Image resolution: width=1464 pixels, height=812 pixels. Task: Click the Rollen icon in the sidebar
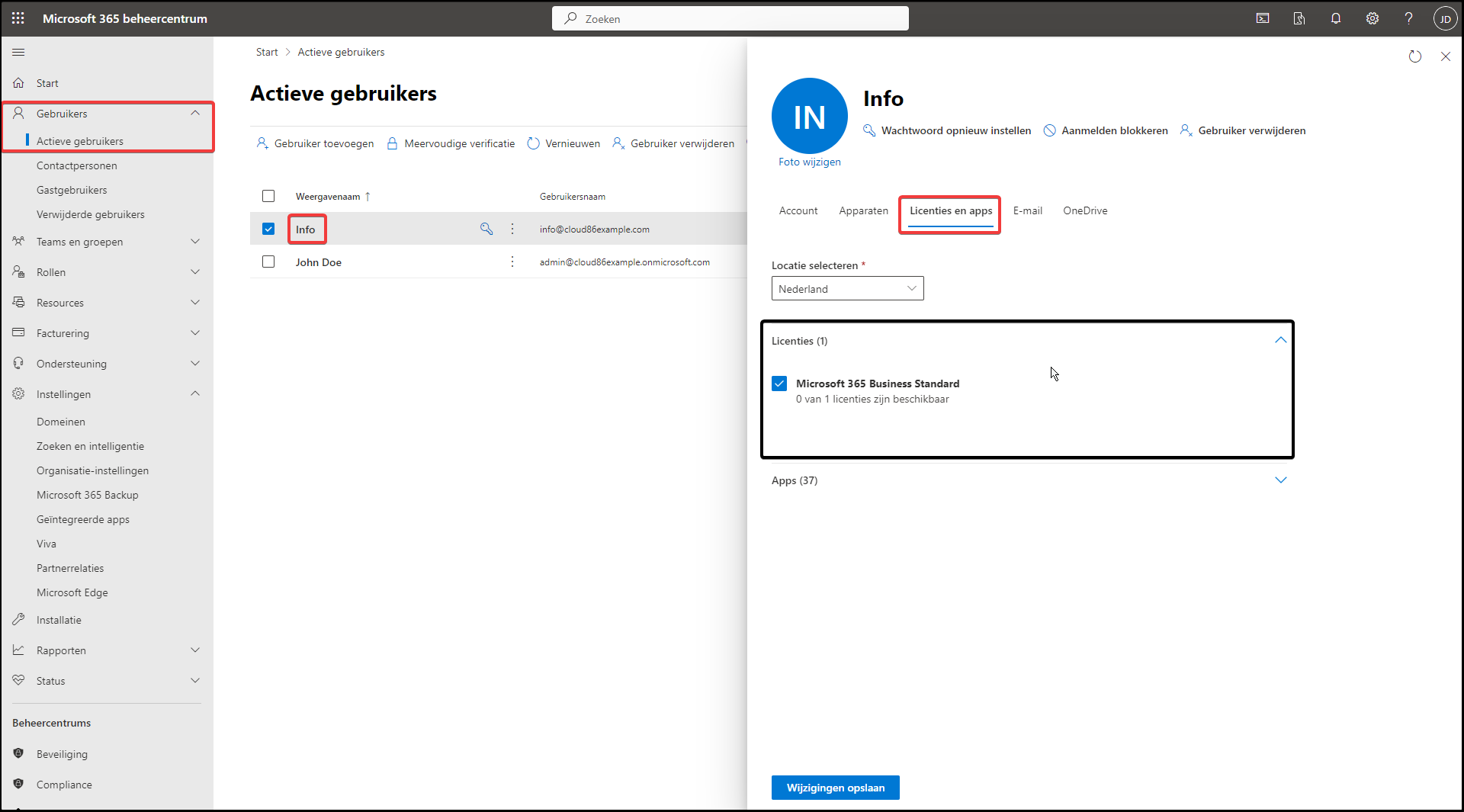pyautogui.click(x=18, y=272)
